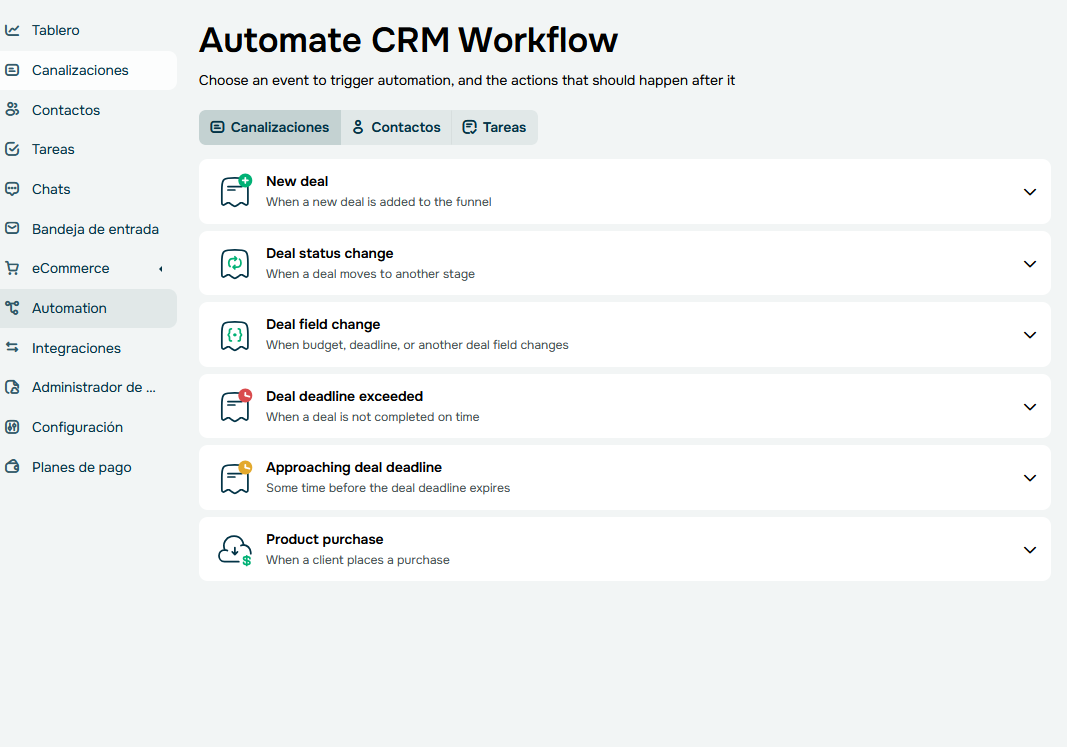
Task: Select eCommerce in the sidebar
Action: [71, 268]
